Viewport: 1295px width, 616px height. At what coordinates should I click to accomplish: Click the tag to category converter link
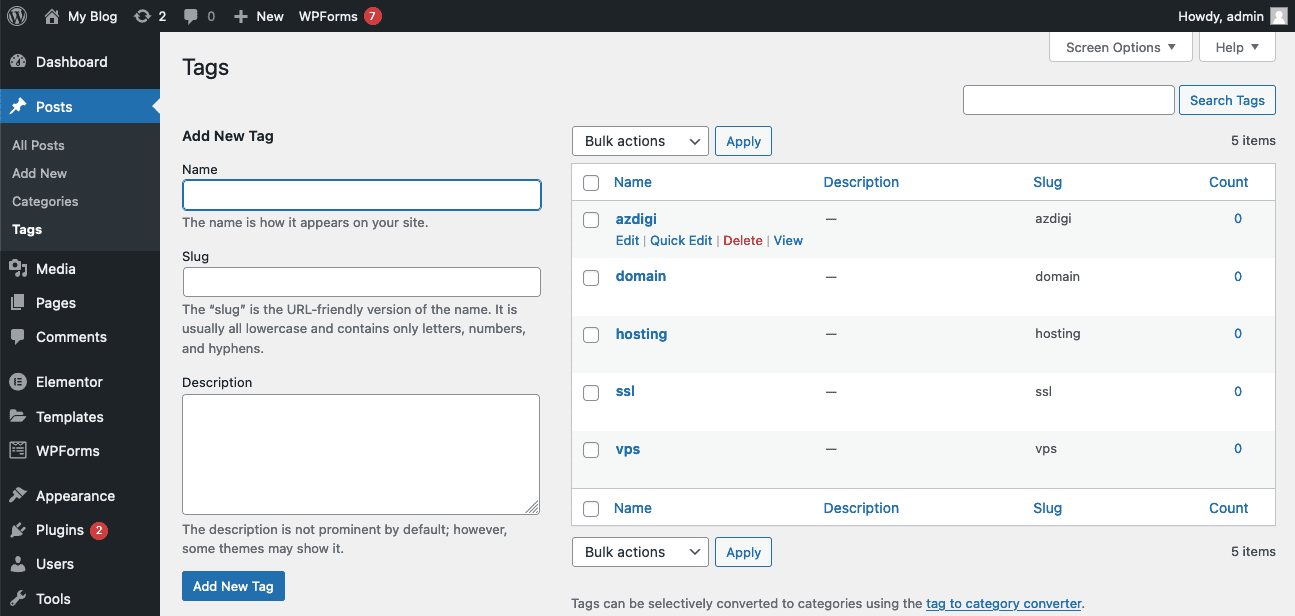pos(1003,604)
